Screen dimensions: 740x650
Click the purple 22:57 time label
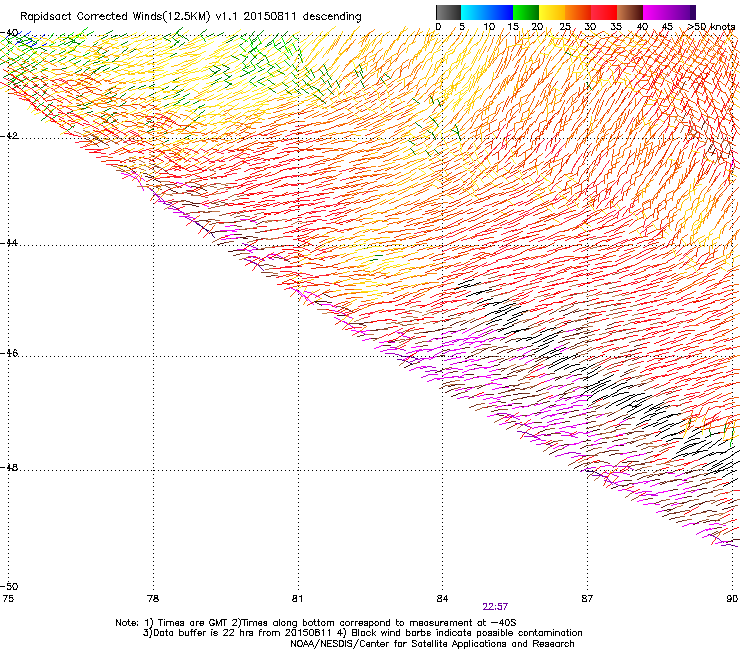(x=495, y=607)
